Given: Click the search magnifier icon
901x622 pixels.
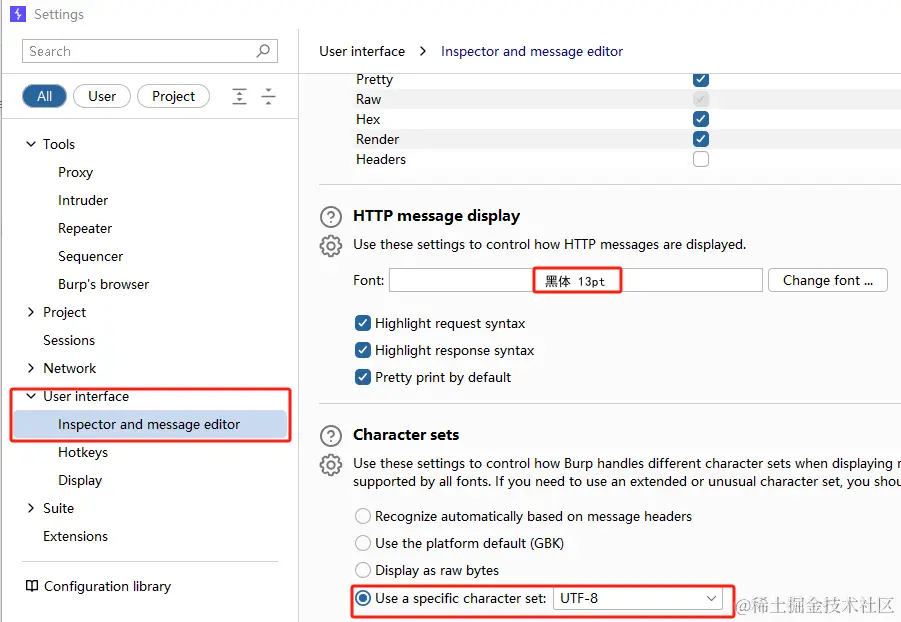Looking at the screenshot, I should coord(263,51).
